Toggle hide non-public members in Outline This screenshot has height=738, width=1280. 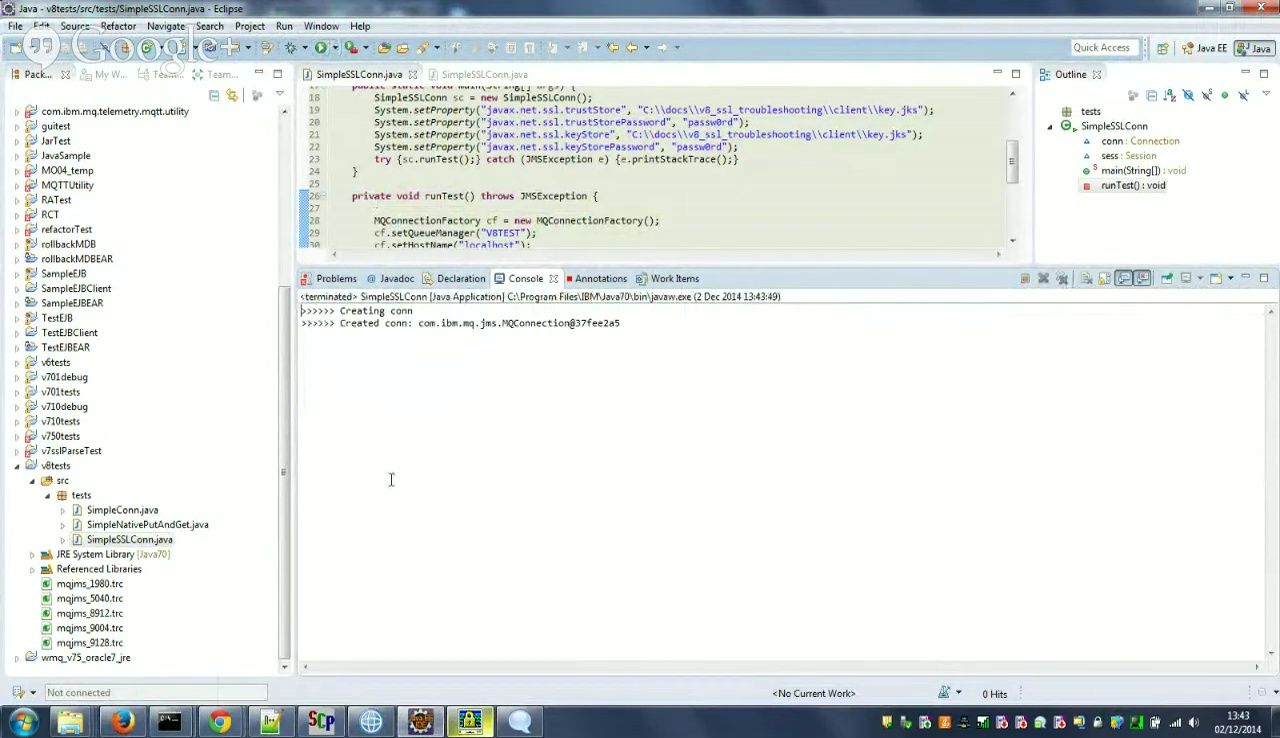click(x=1225, y=95)
